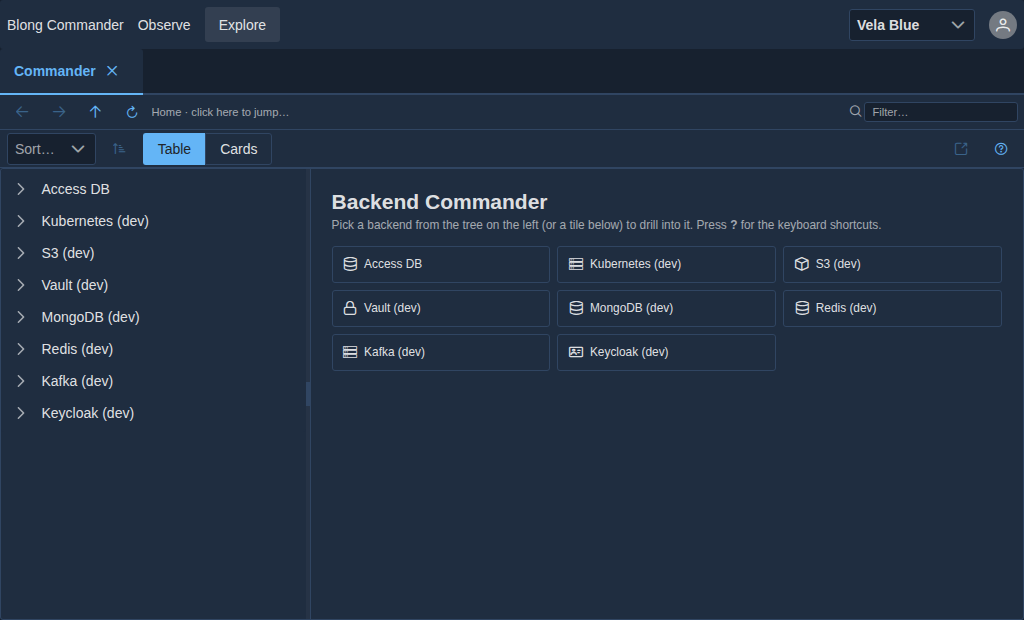Expand the Vault (dev) tree node

21,285
